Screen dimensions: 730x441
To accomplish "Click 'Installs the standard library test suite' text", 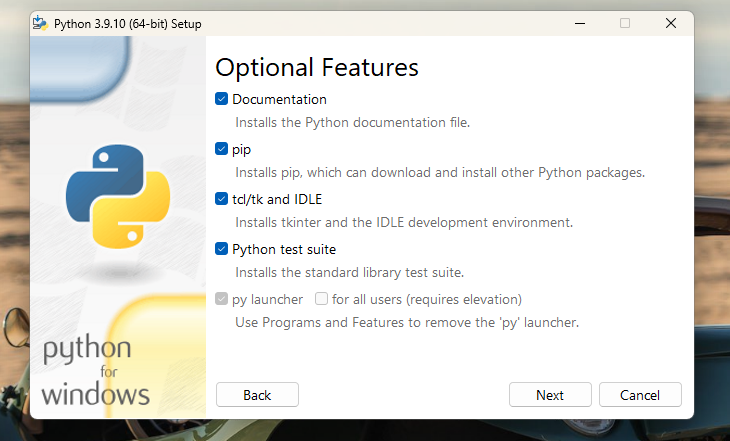I will click(x=350, y=272).
